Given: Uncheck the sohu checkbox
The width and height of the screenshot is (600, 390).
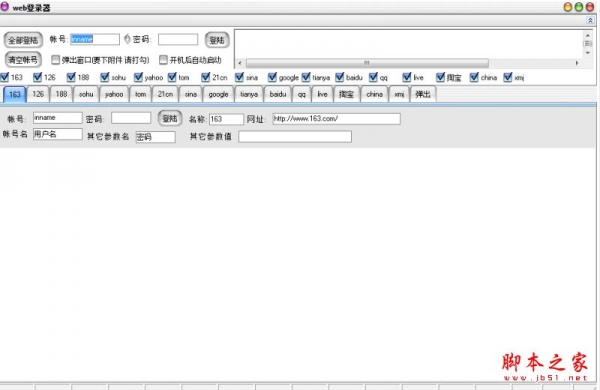Looking at the screenshot, I should pyautogui.click(x=105, y=77).
